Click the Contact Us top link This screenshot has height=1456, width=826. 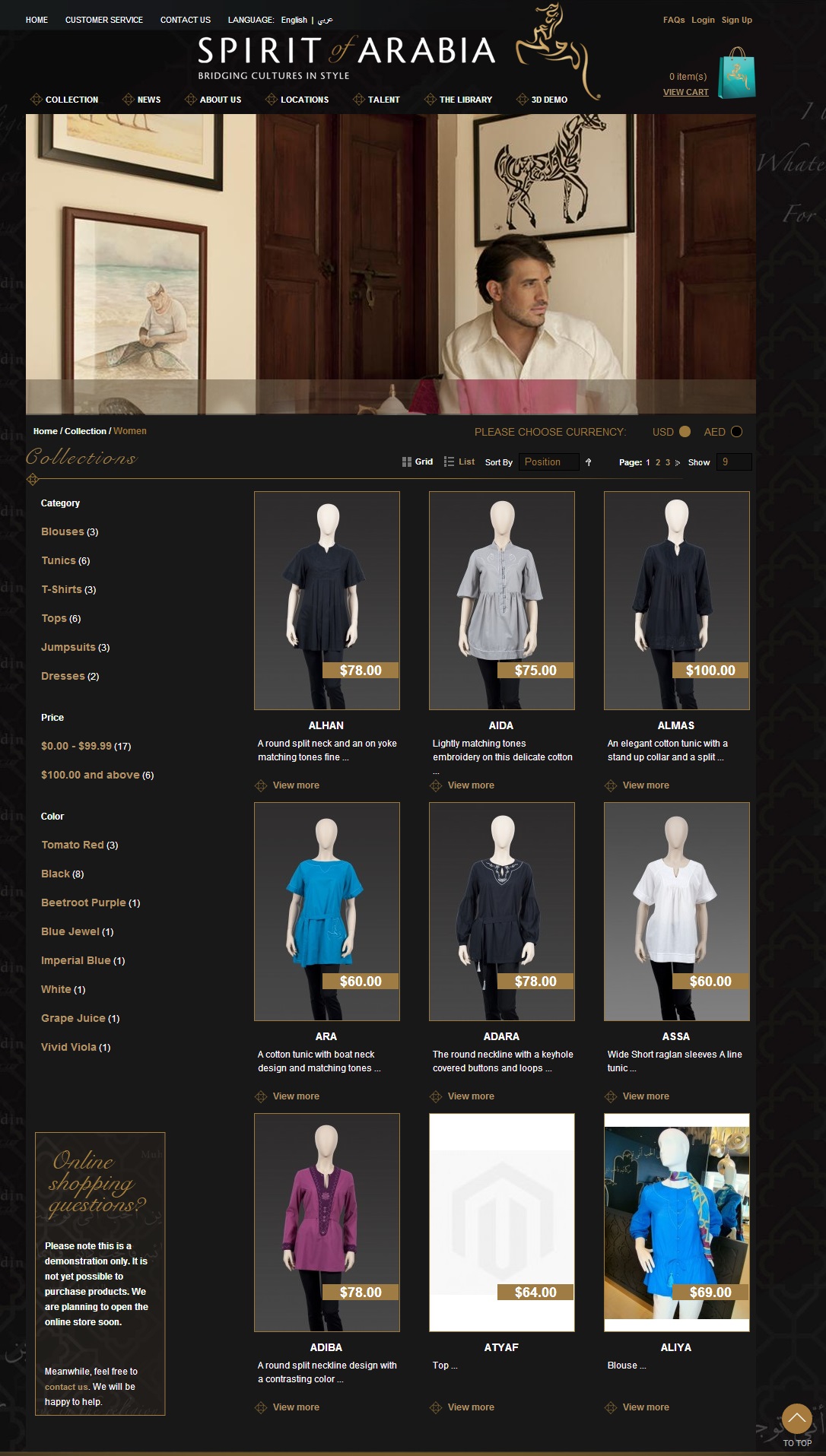(x=186, y=20)
